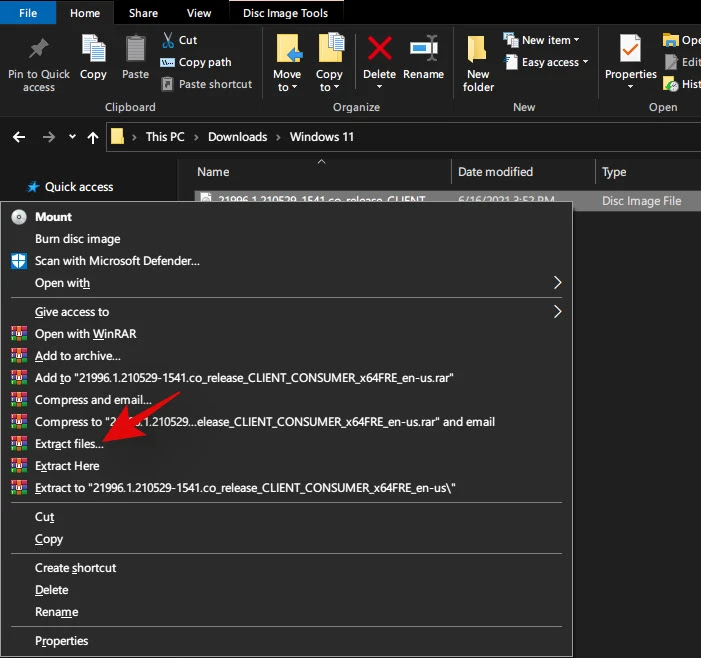Click the Quick access star icon
The image size is (701, 658).
(x=33, y=187)
